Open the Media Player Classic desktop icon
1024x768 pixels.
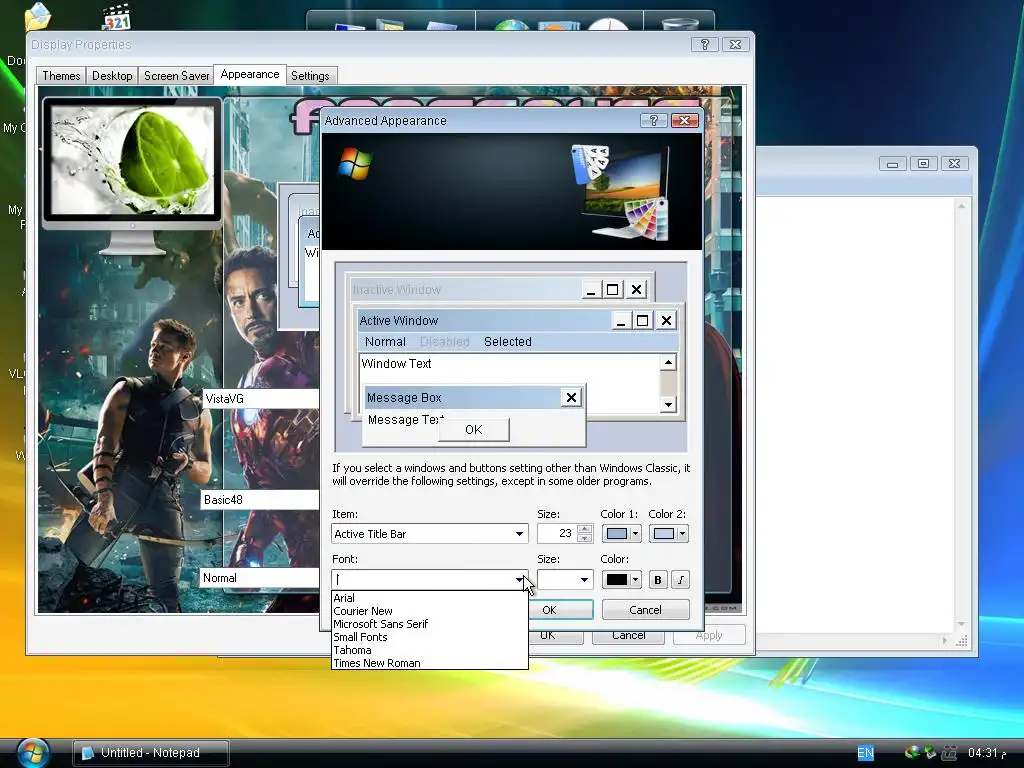pyautogui.click(x=117, y=18)
